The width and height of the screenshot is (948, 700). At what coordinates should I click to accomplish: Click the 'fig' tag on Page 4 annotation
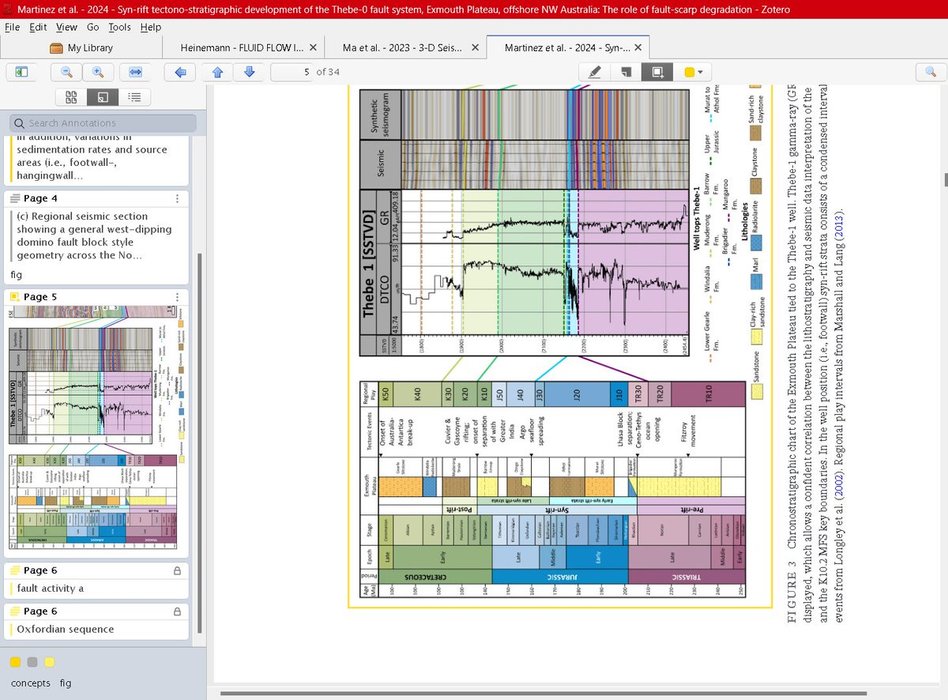(16, 274)
